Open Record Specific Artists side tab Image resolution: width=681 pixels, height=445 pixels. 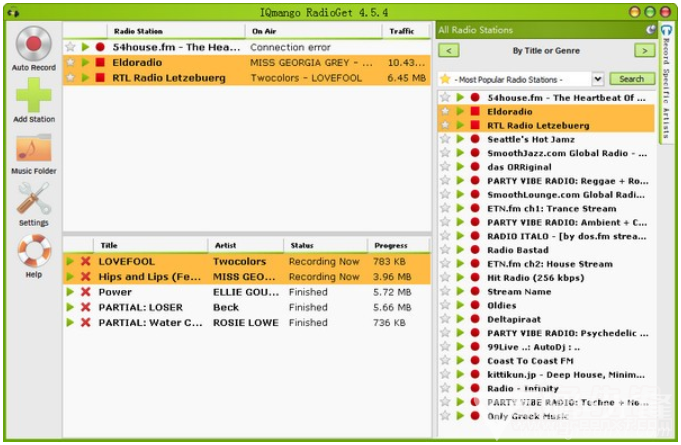(x=666, y=82)
